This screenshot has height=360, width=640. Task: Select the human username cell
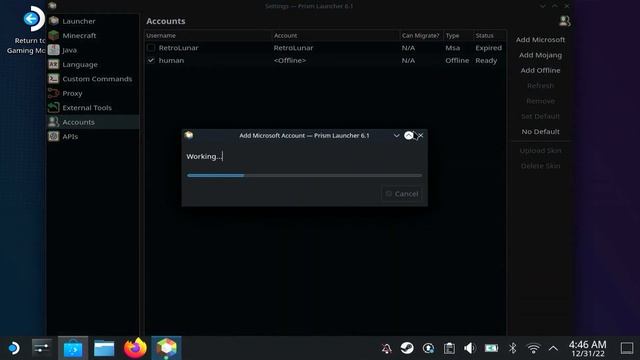pos(171,60)
